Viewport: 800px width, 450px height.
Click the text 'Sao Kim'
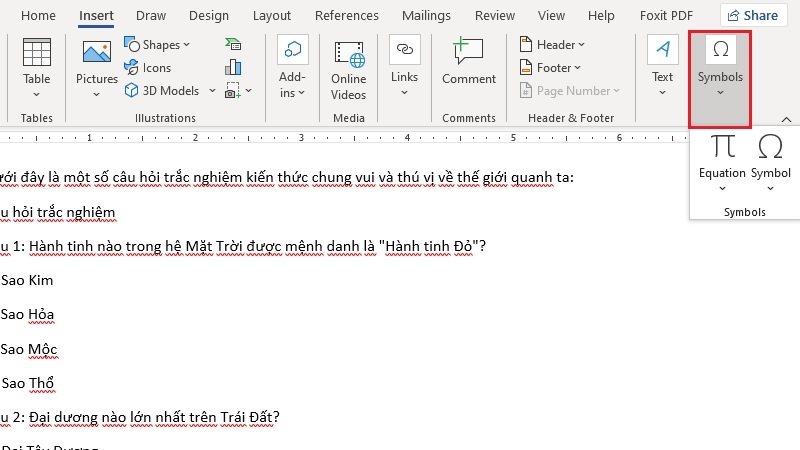27,280
